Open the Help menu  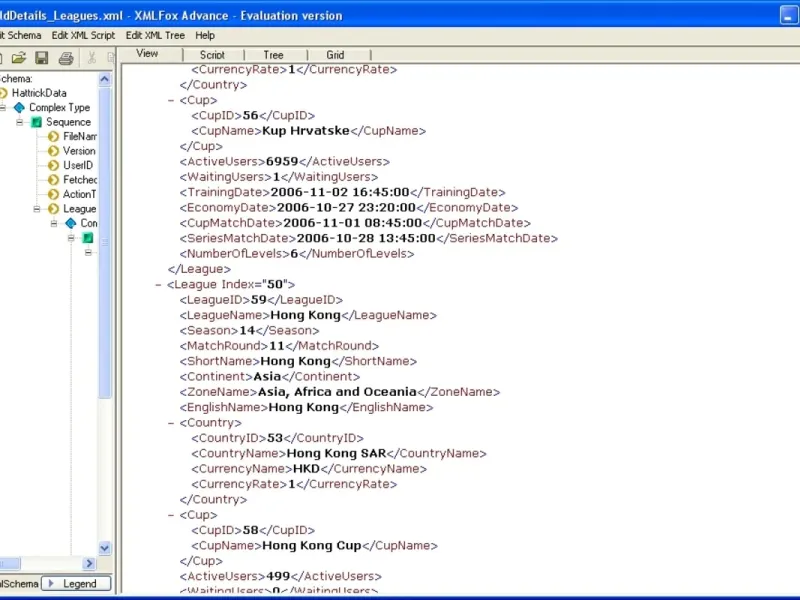[x=205, y=35]
